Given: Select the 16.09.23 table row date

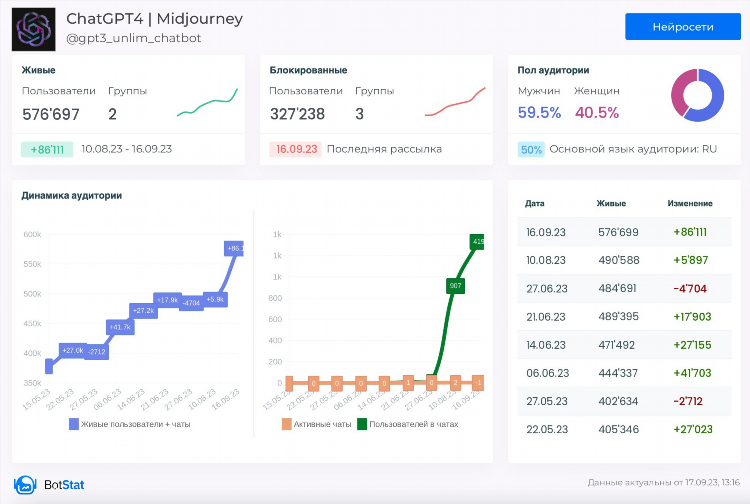Looking at the screenshot, I should (x=546, y=232).
